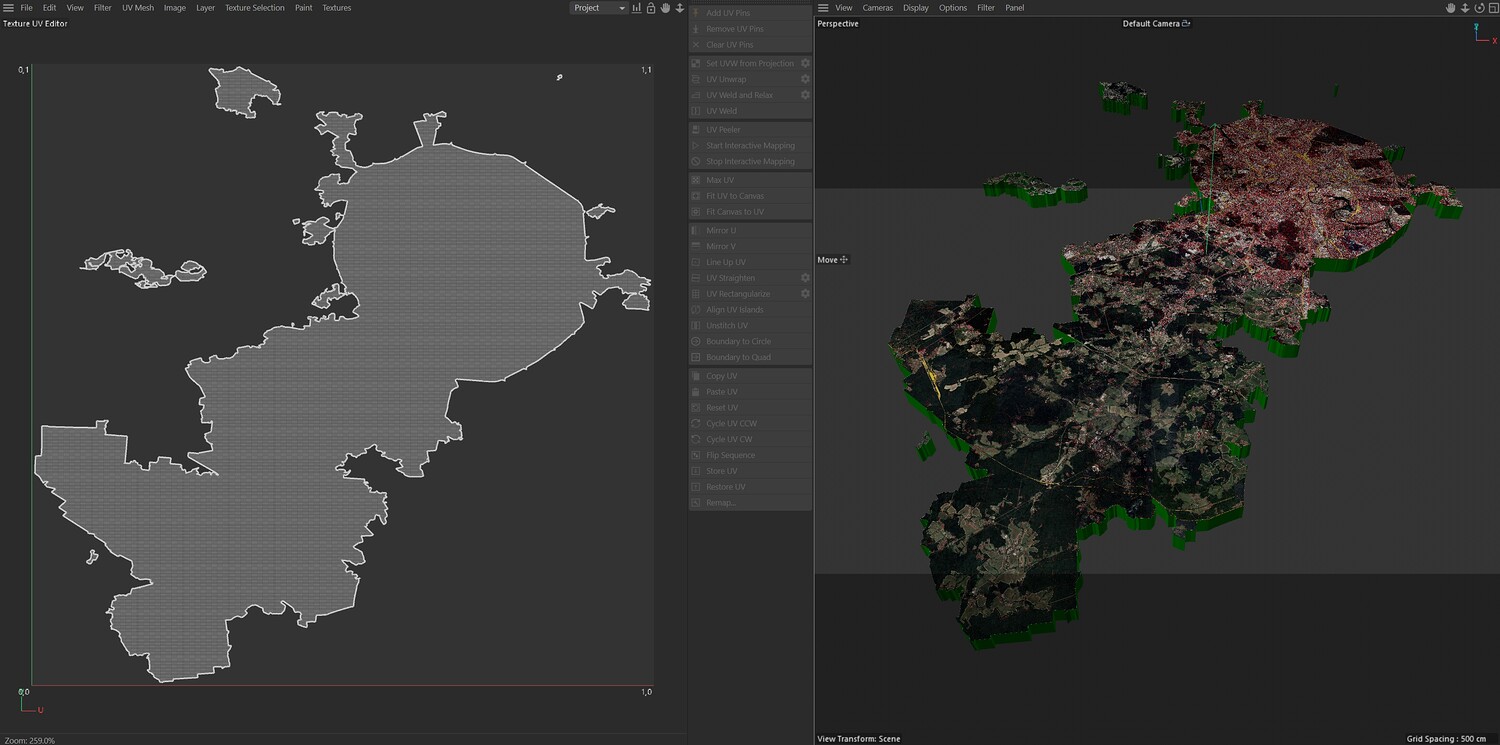
Task: Open the Texture Selection menu
Action: pyautogui.click(x=254, y=8)
